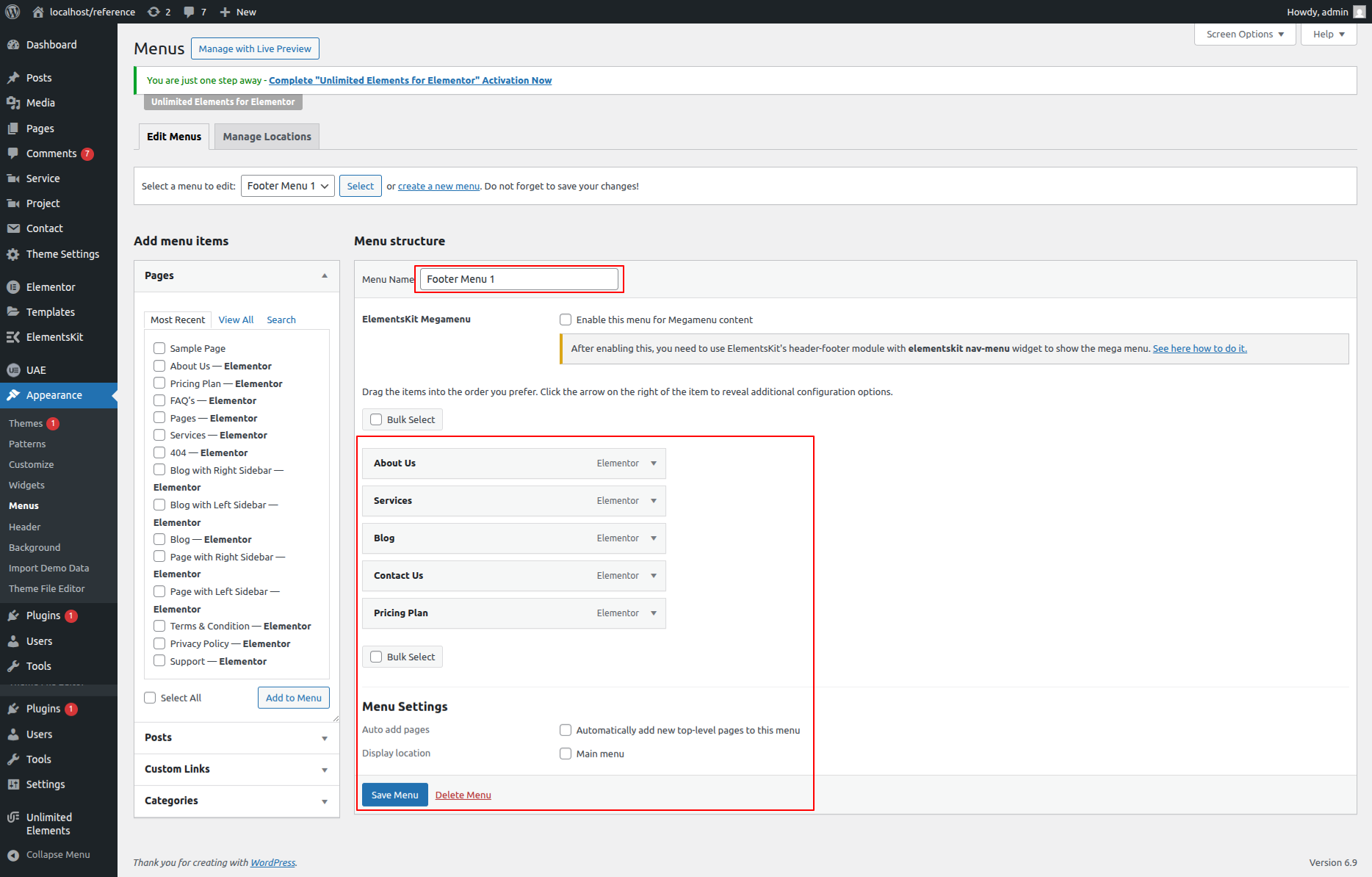The width and height of the screenshot is (1372, 877).
Task: Toggle the top Bulk Select checkbox
Action: click(376, 419)
